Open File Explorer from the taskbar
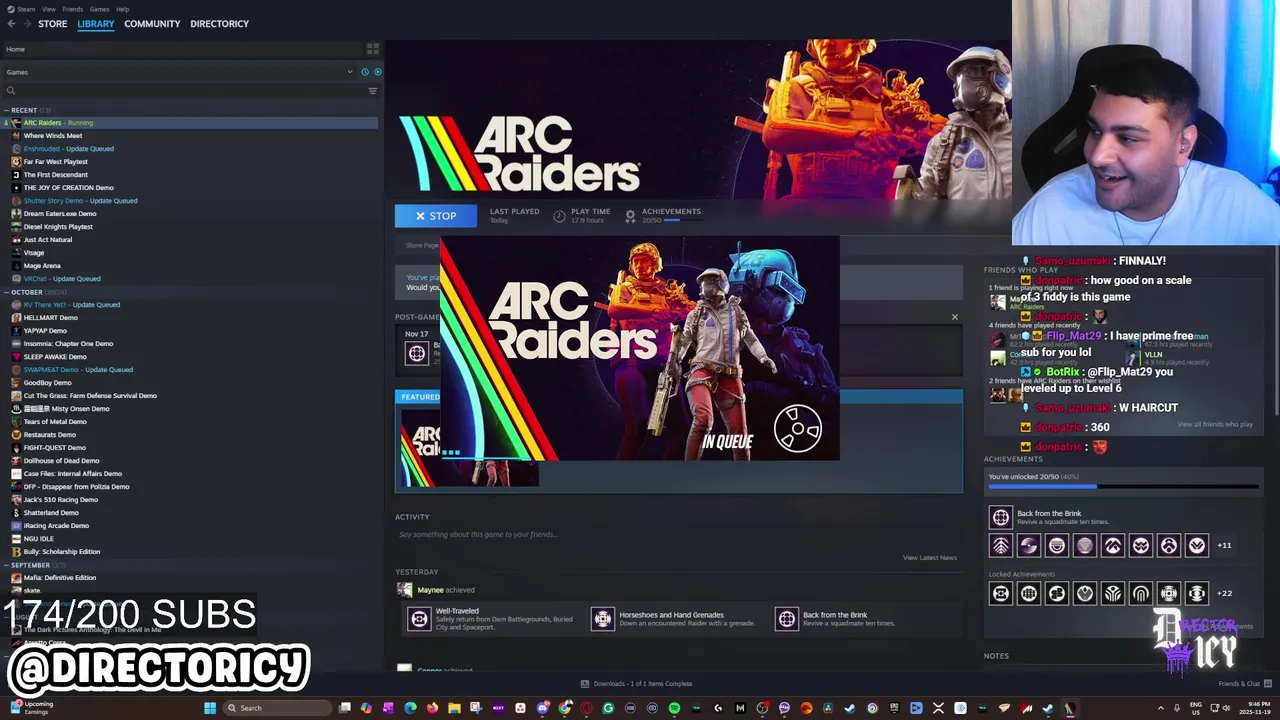Image resolution: width=1280 pixels, height=720 pixels. (x=454, y=708)
